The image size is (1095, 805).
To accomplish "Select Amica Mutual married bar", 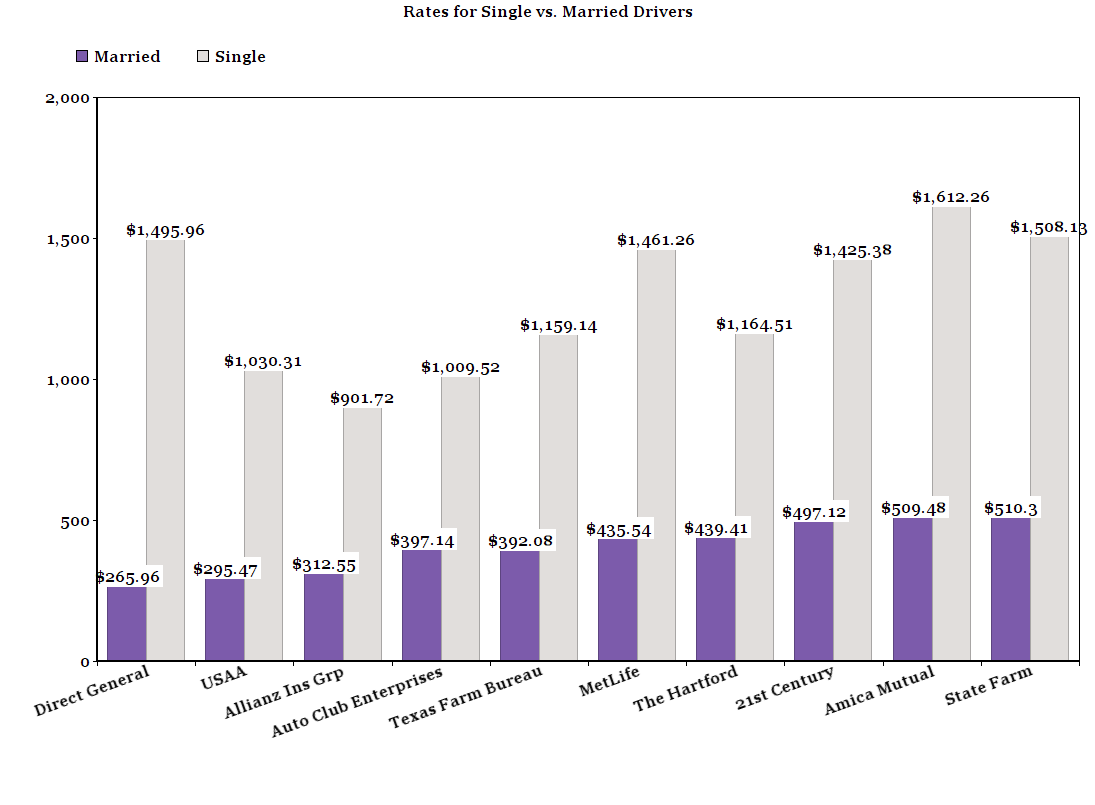I will (913, 589).
